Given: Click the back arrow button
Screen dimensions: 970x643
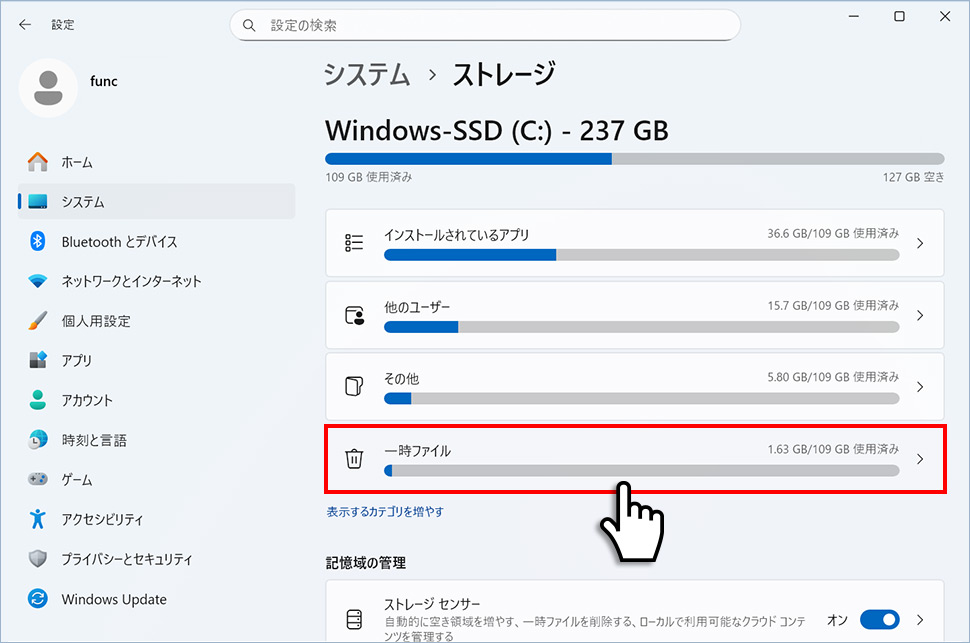Looking at the screenshot, I should click(x=25, y=24).
